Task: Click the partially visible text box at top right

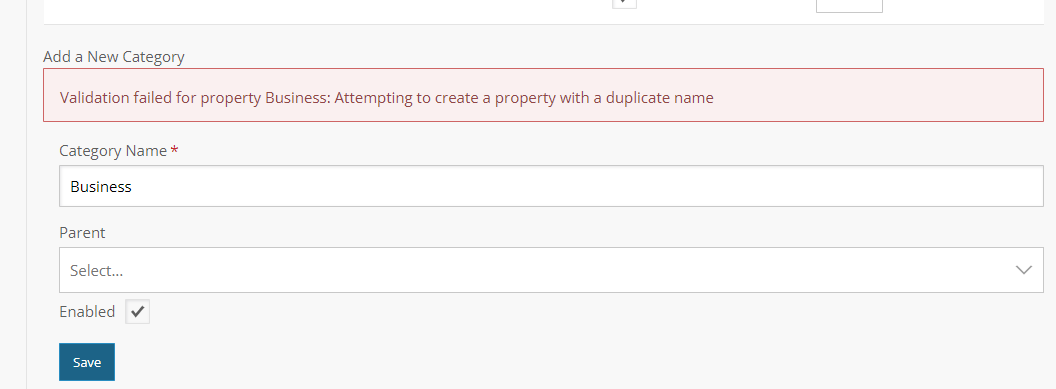Action: 849,5
